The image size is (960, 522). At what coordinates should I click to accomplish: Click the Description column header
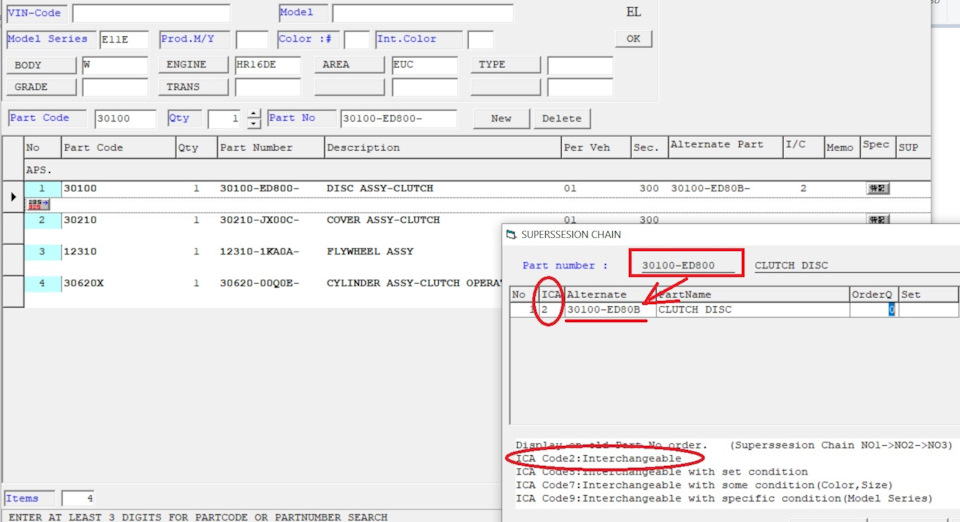pyautogui.click(x=441, y=148)
